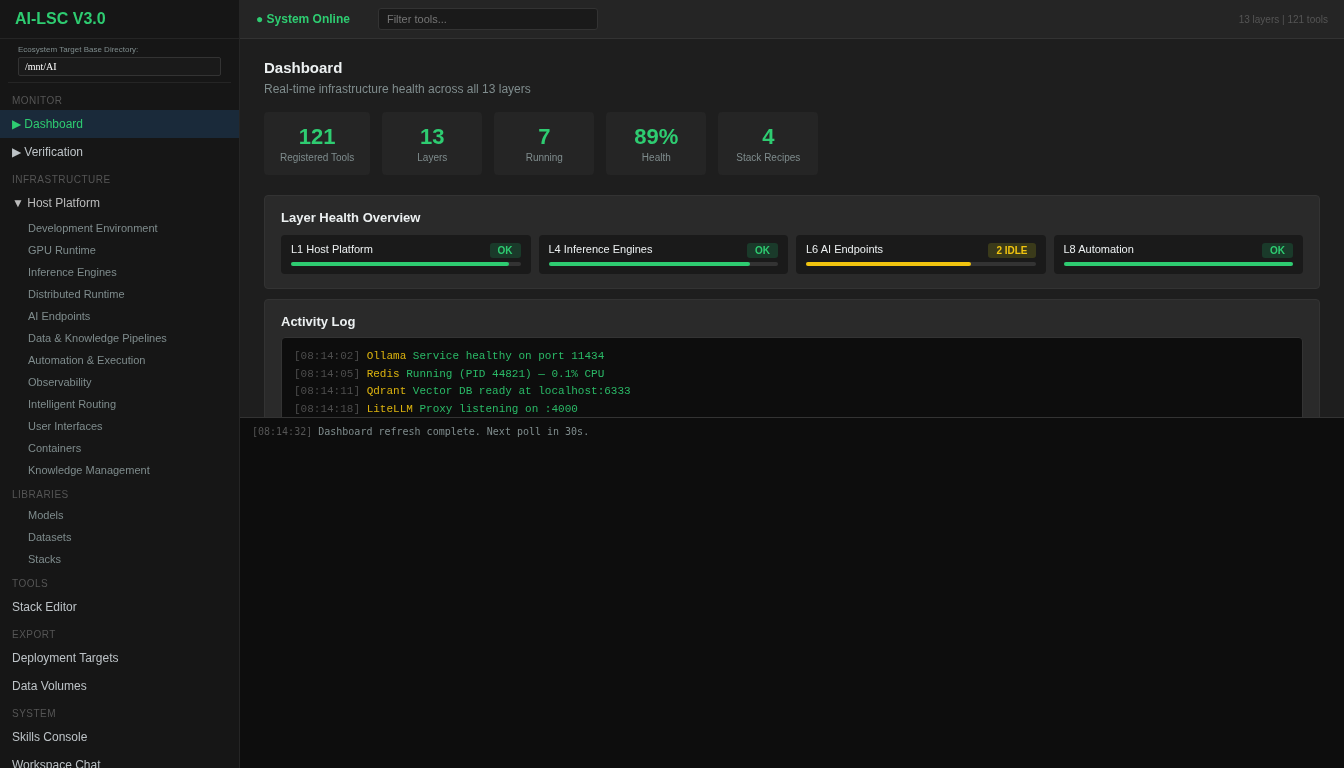Click the L6 AI Endpoints yellow progress bar
This screenshot has width=1344, height=768.
pyautogui.click(x=888, y=264)
